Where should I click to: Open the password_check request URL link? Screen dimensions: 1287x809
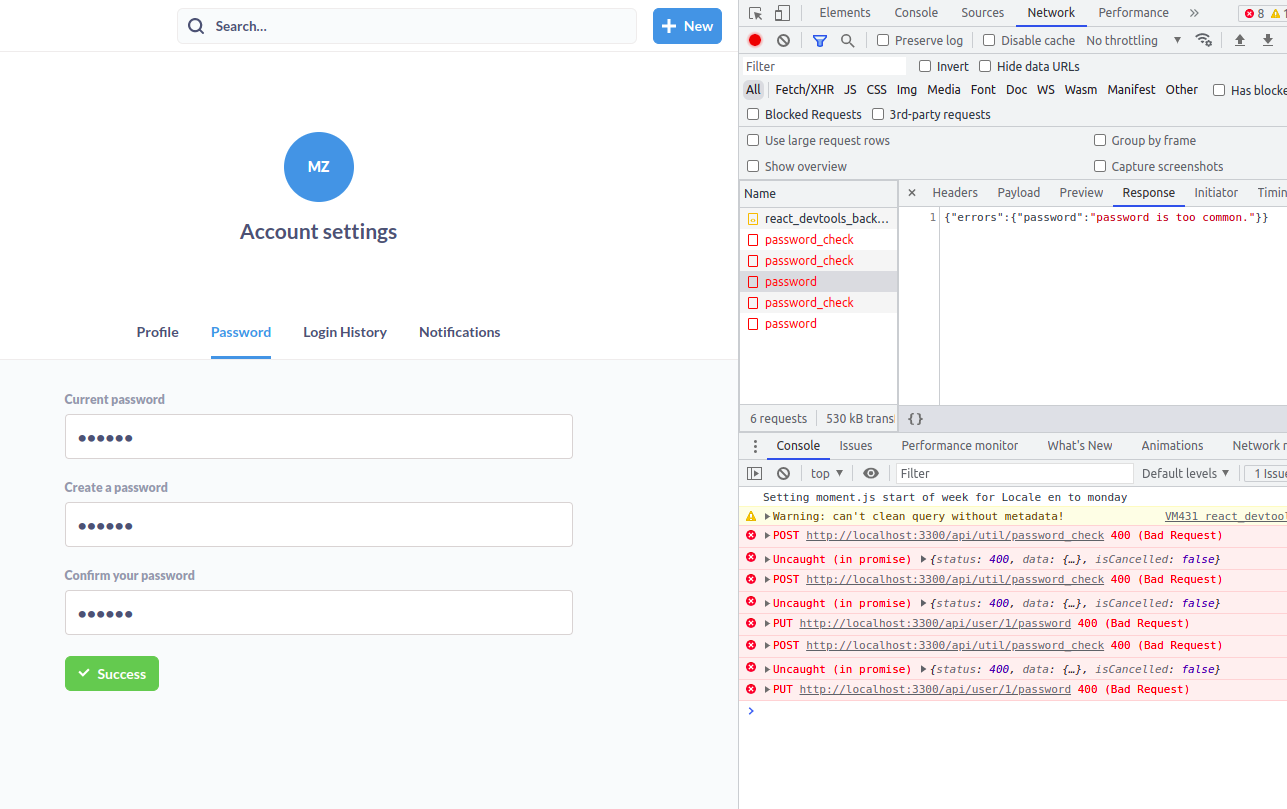tap(953, 534)
